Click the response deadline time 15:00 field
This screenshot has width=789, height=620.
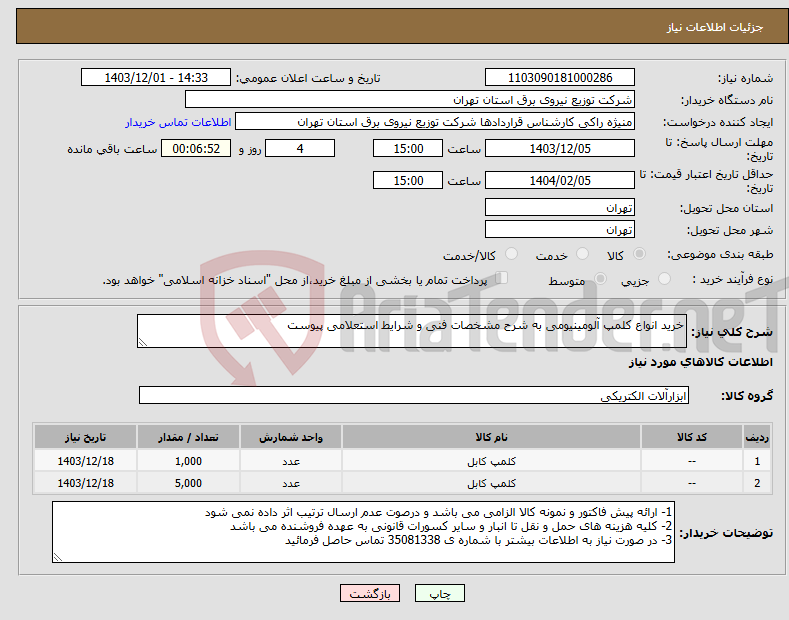408,148
